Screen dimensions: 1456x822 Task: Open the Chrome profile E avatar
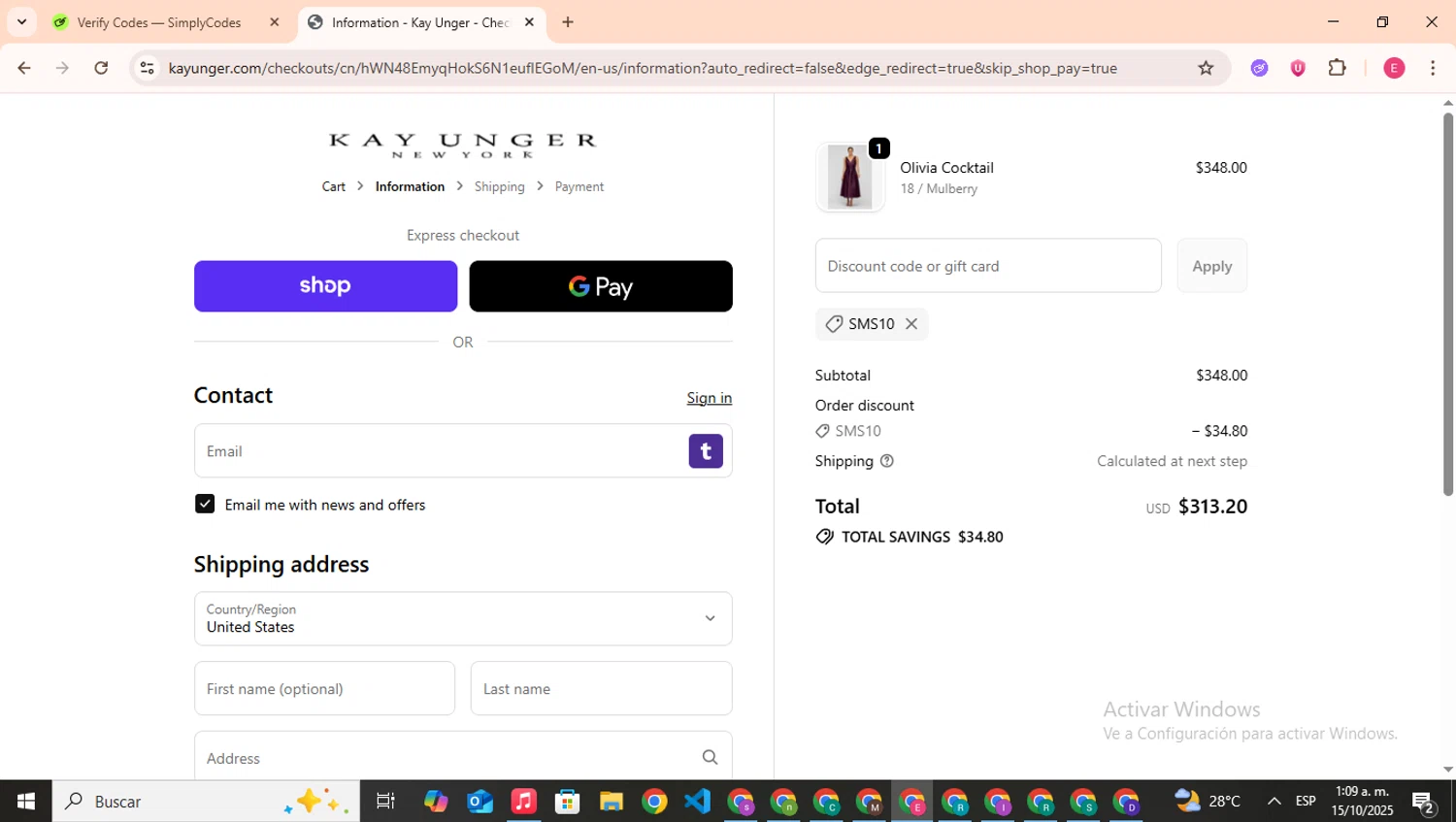[x=1394, y=68]
